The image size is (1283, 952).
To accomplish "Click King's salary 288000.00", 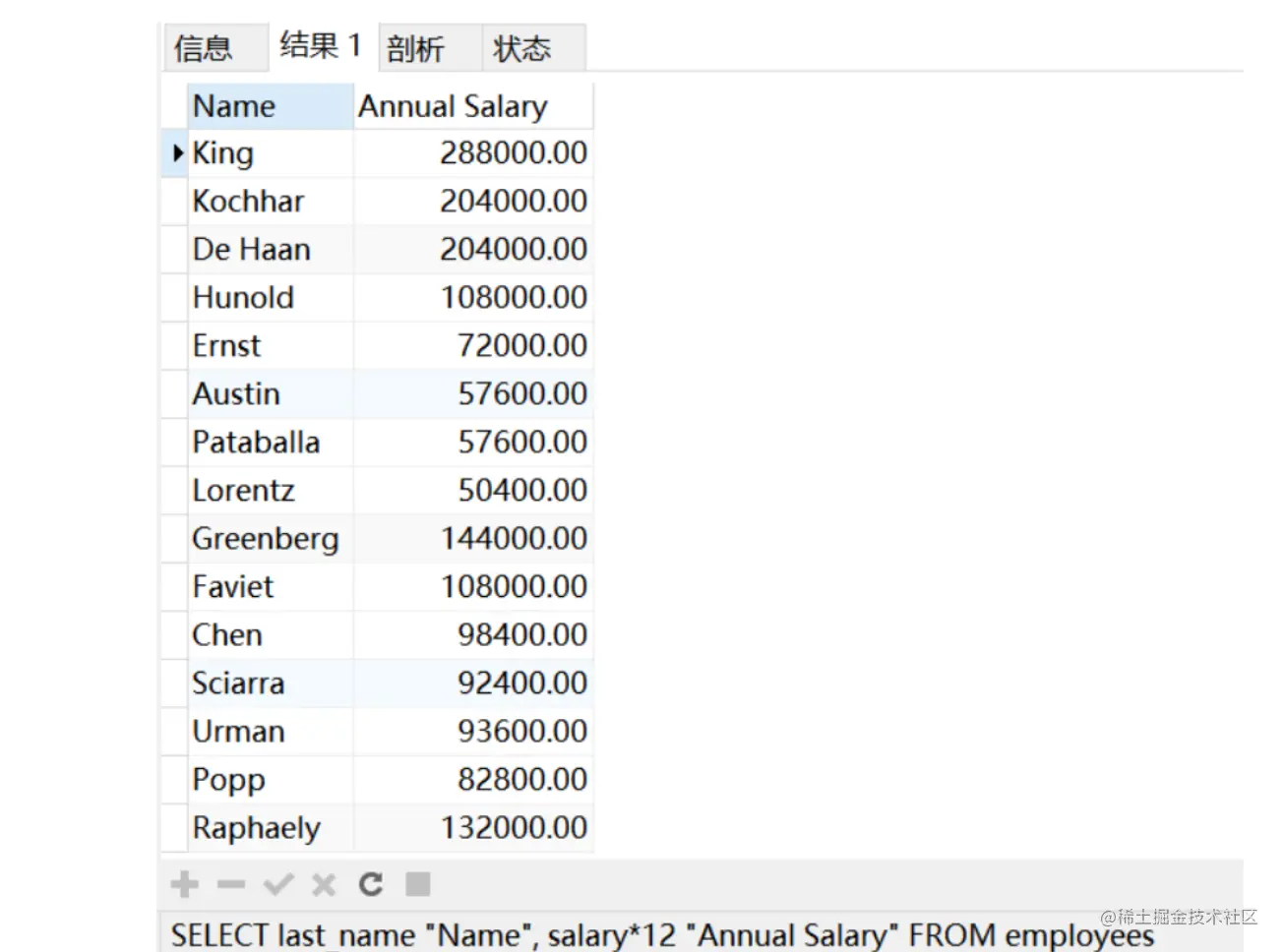I will [x=473, y=153].
